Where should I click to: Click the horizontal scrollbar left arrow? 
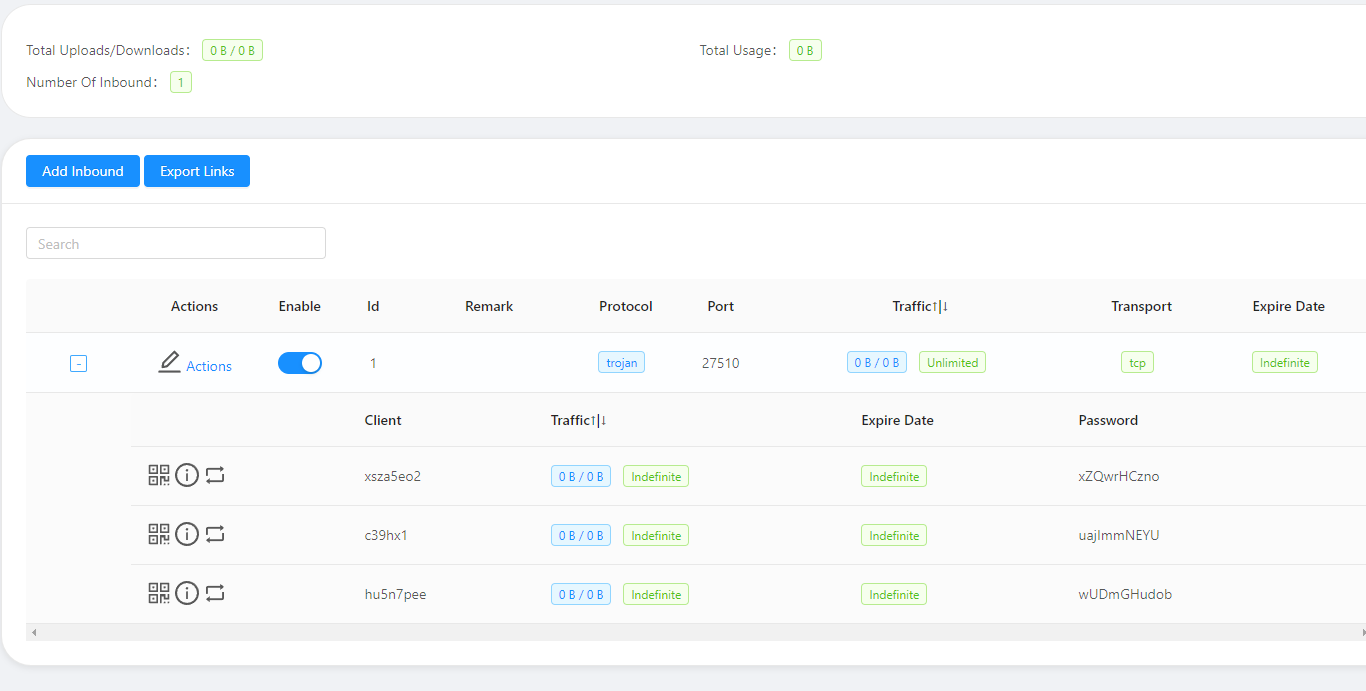point(33,632)
